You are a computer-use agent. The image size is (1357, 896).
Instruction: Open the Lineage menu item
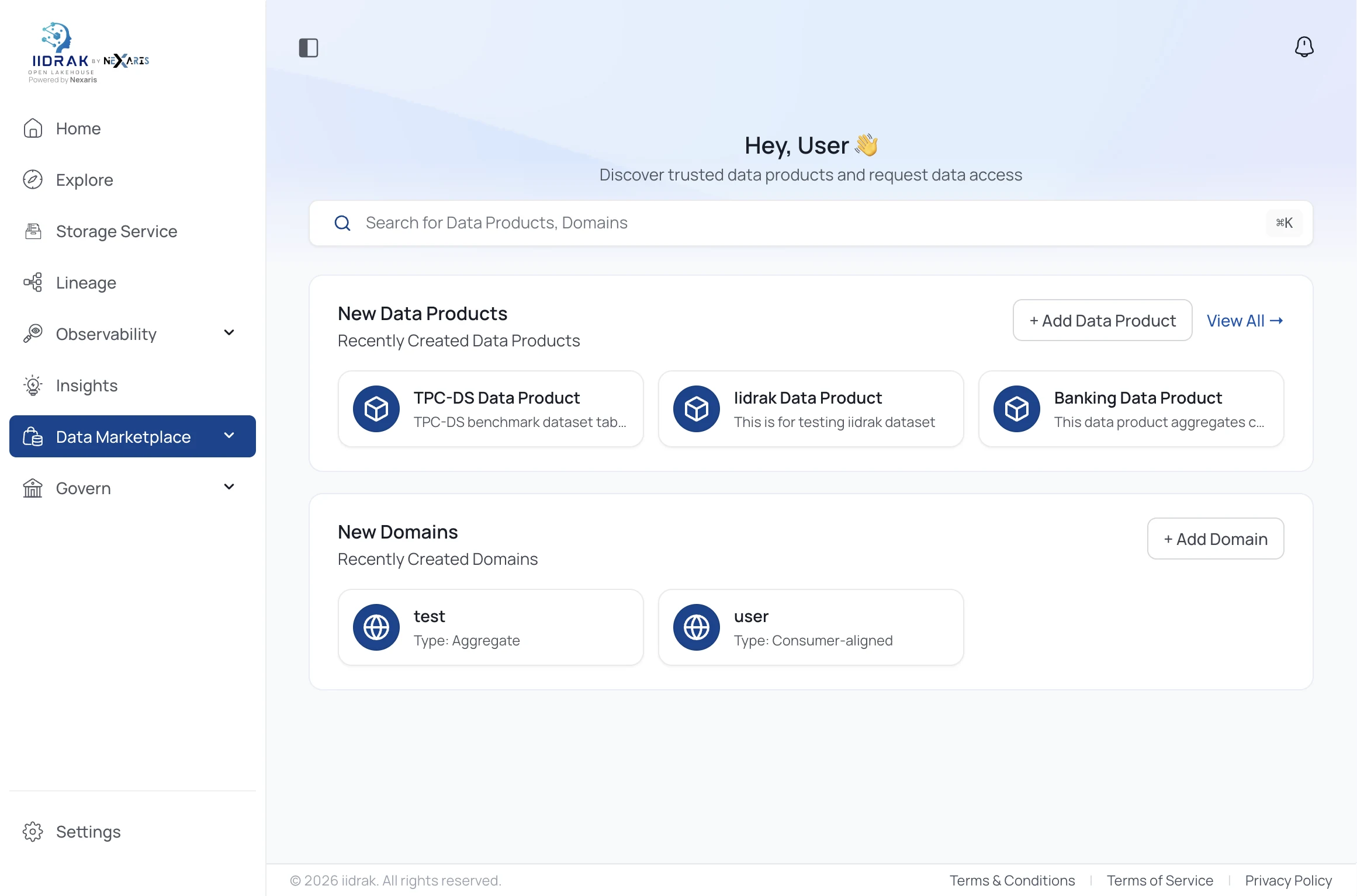[133, 283]
